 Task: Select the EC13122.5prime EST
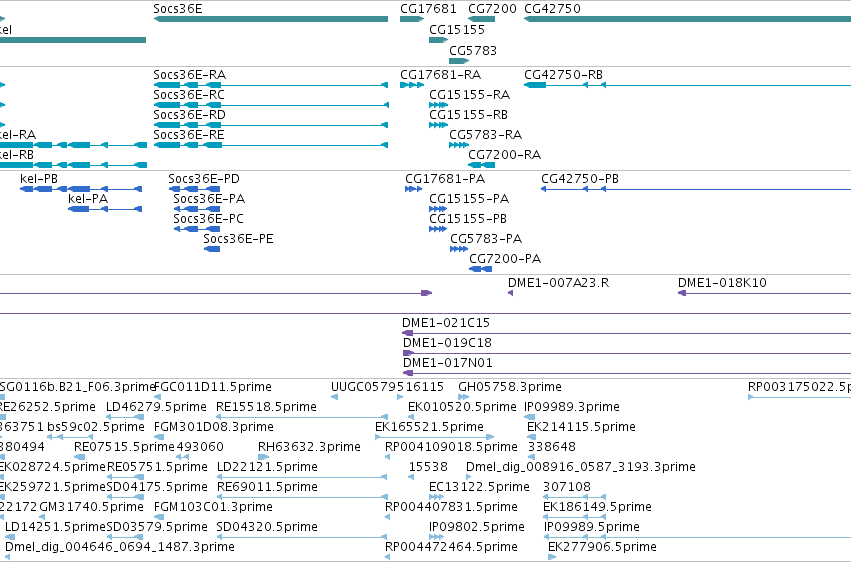click(434, 497)
